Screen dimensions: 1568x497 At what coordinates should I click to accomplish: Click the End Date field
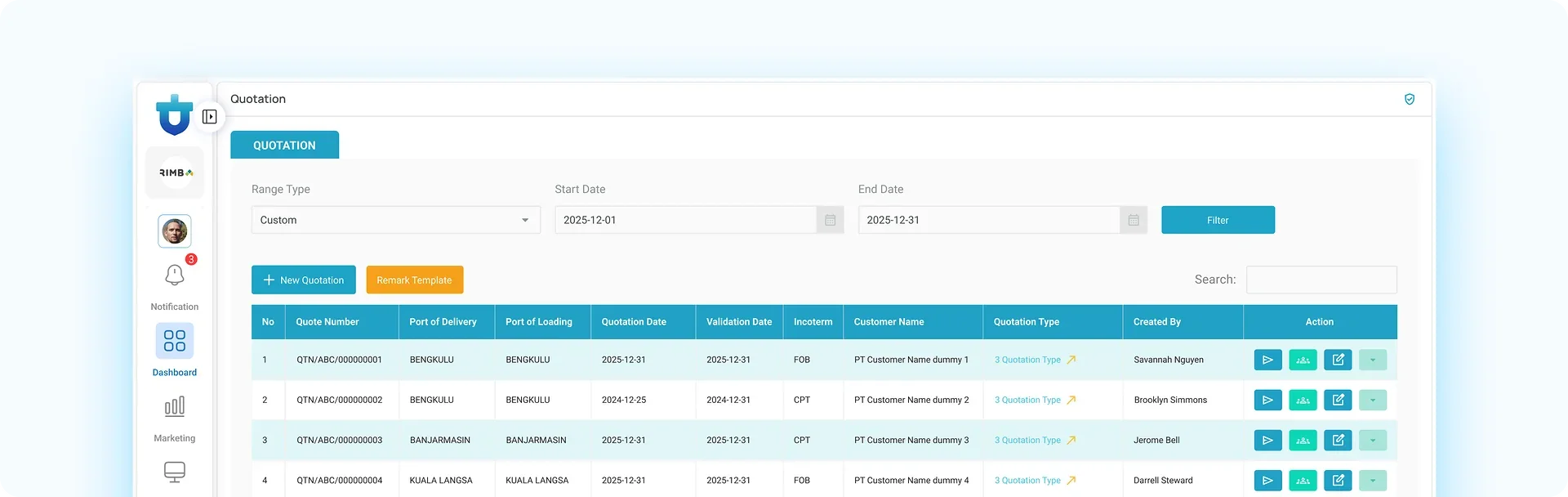pos(989,220)
